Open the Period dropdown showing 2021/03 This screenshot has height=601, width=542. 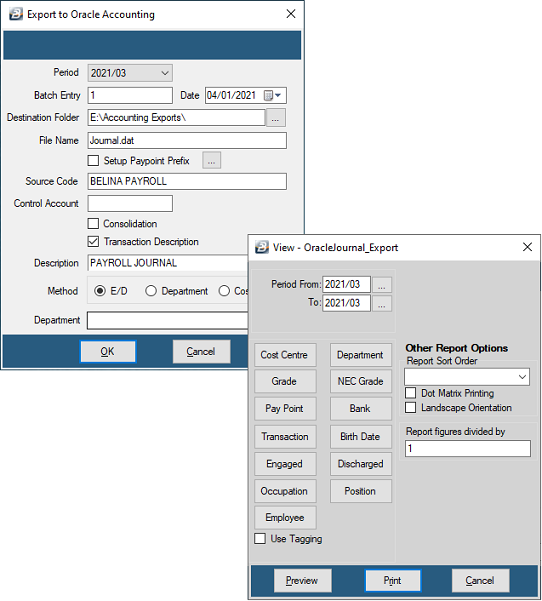point(130,73)
